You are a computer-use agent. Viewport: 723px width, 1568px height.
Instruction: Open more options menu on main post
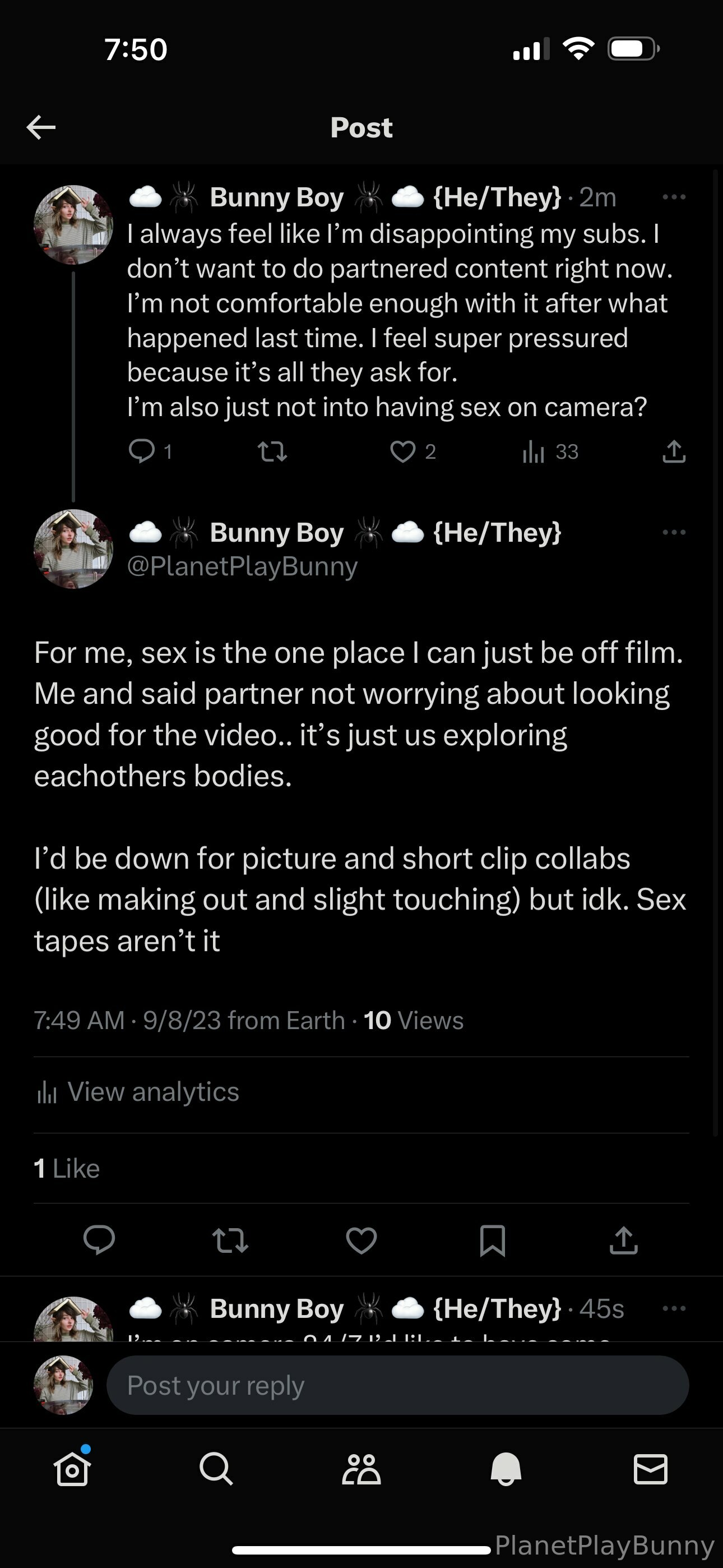click(674, 532)
